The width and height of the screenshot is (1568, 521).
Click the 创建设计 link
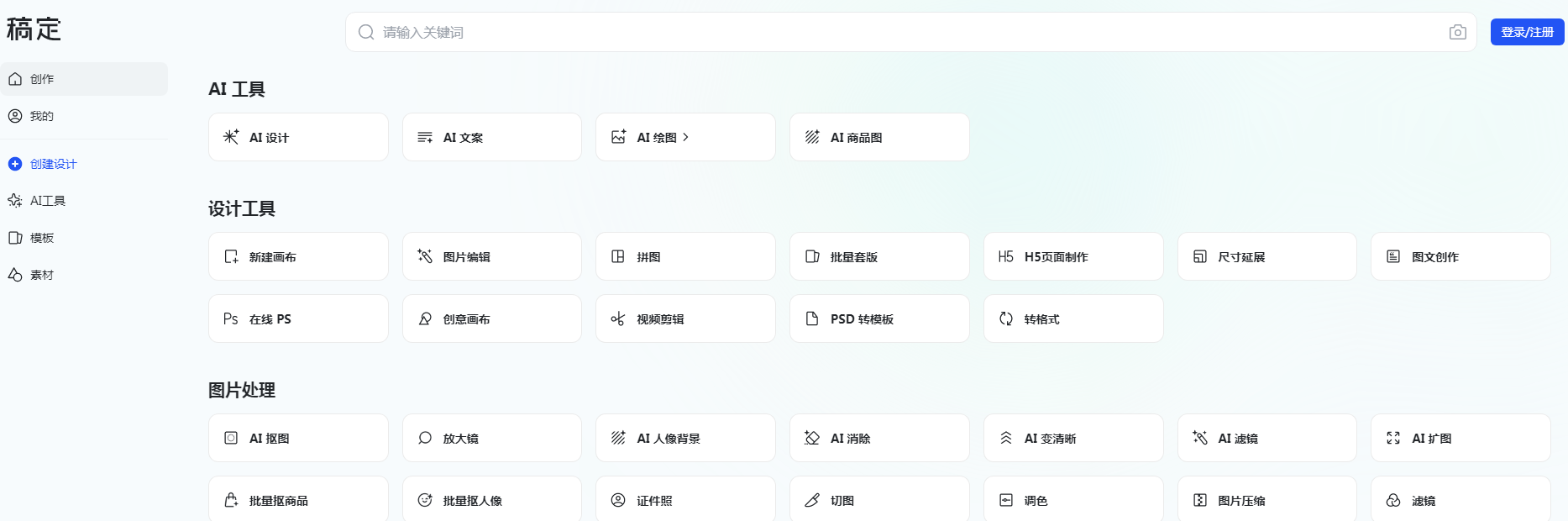[53, 164]
